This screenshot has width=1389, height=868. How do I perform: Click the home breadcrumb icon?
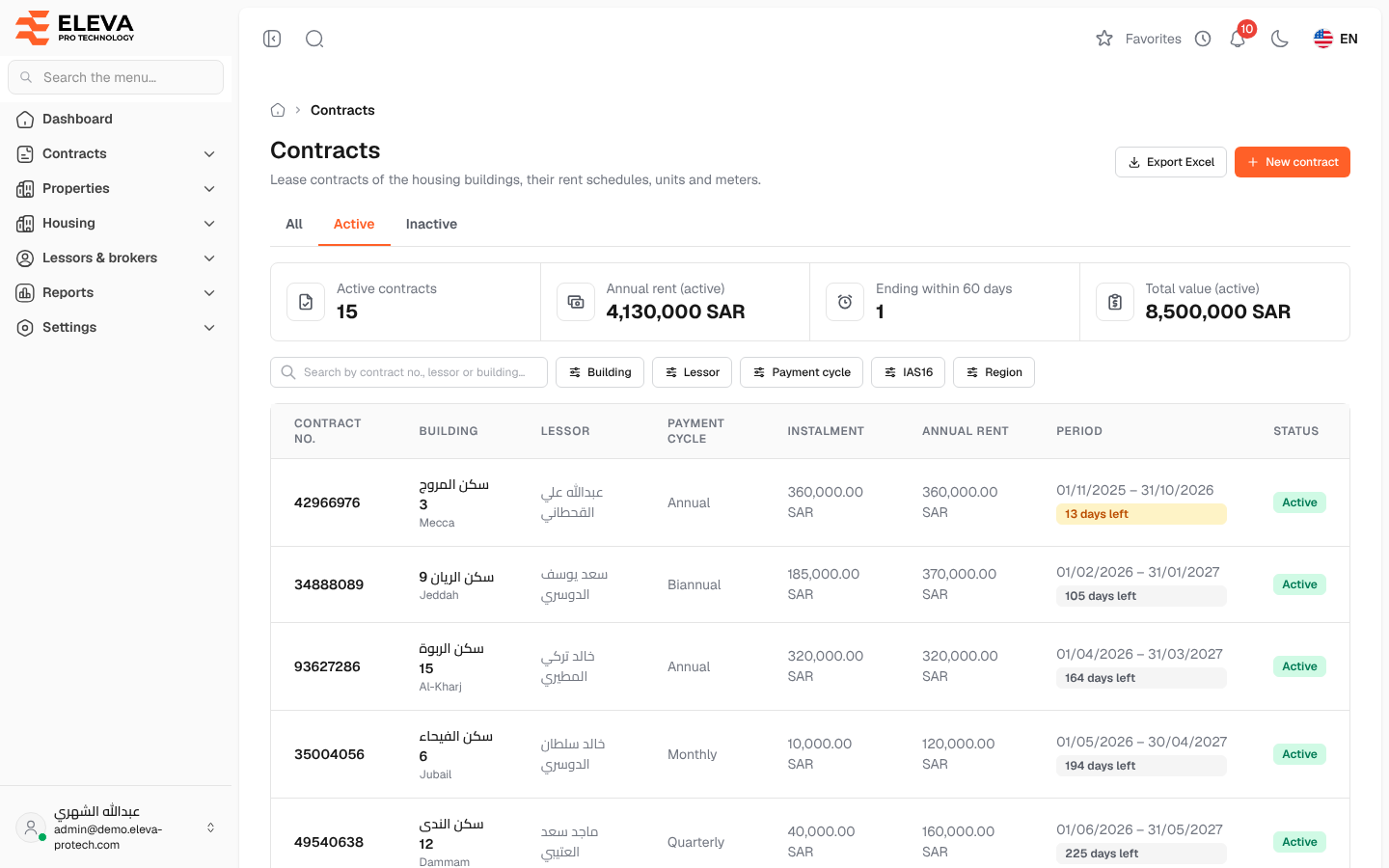click(278, 110)
